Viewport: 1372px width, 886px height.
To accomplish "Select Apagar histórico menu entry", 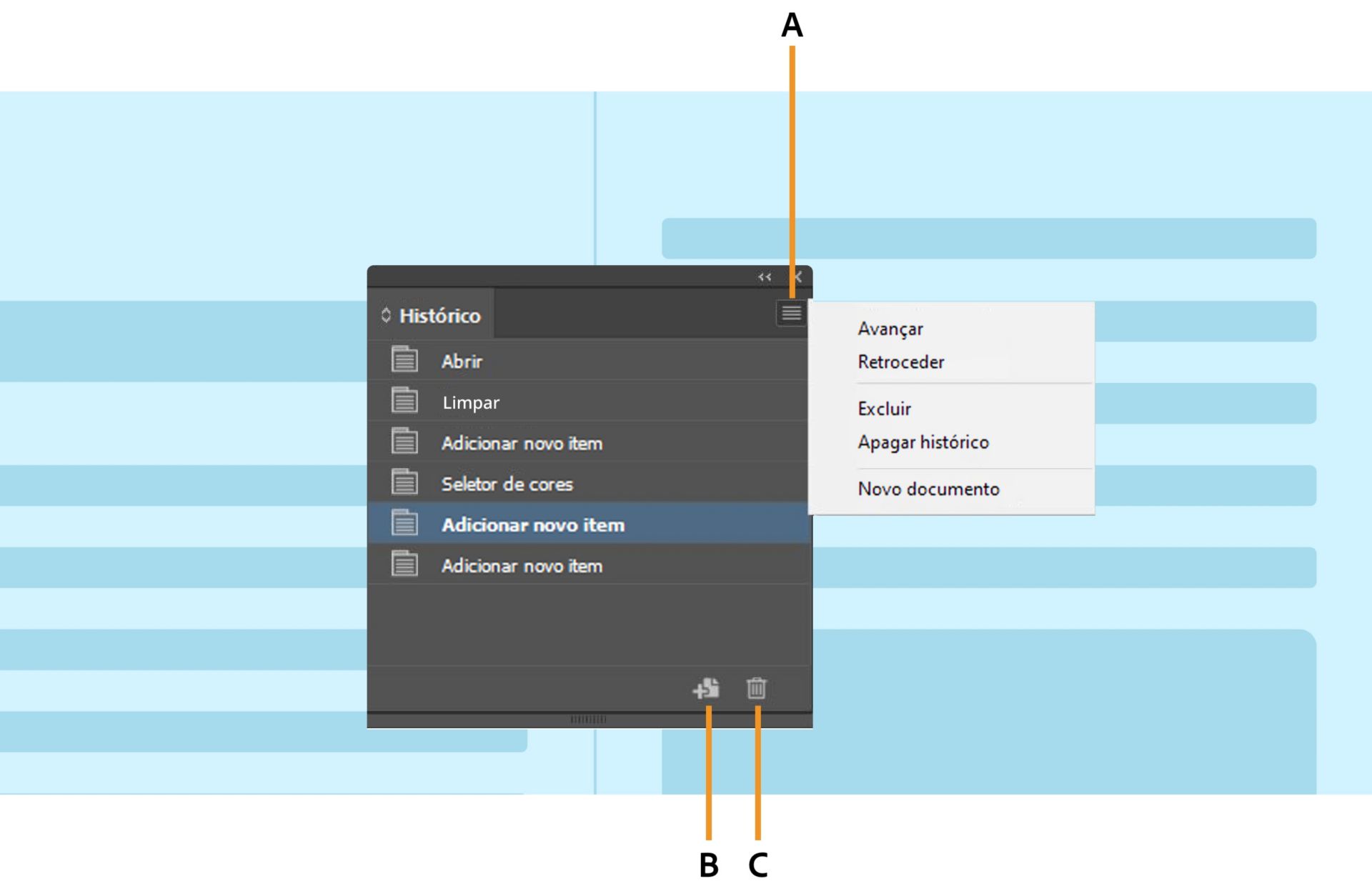I will (x=923, y=442).
